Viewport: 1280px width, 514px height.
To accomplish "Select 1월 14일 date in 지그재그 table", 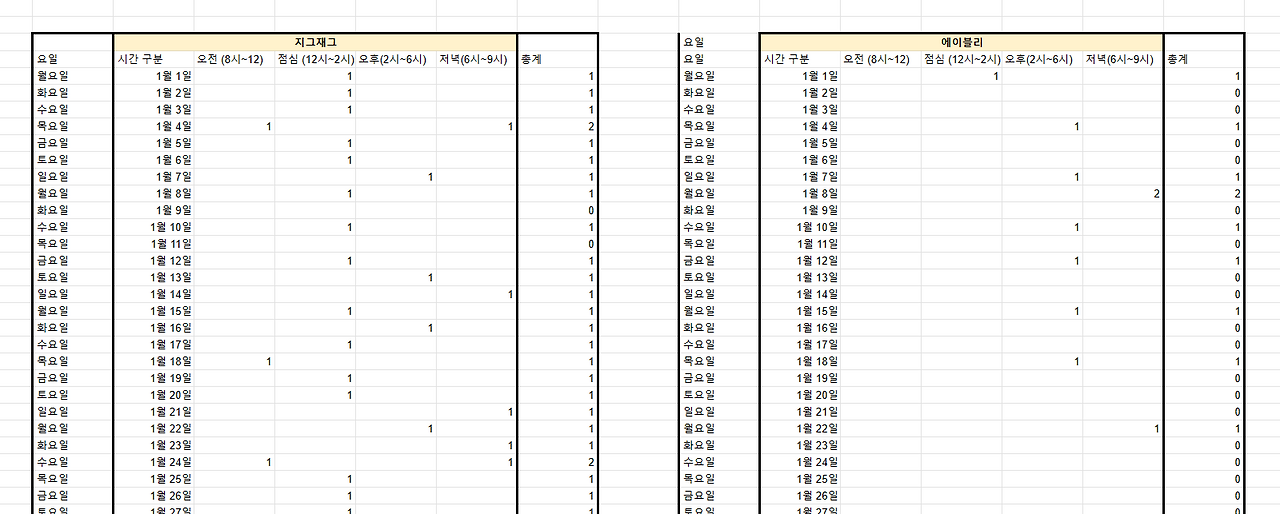I will (171, 294).
